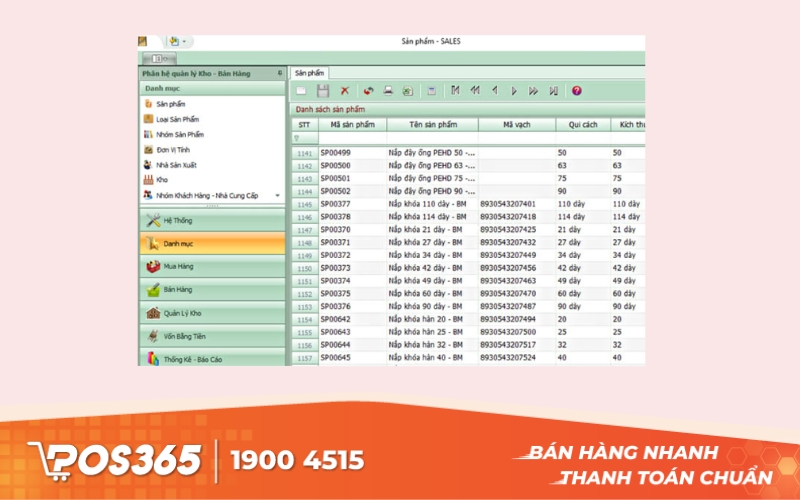Open the Hệ Thống module
800x500 pixels.
[212, 220]
